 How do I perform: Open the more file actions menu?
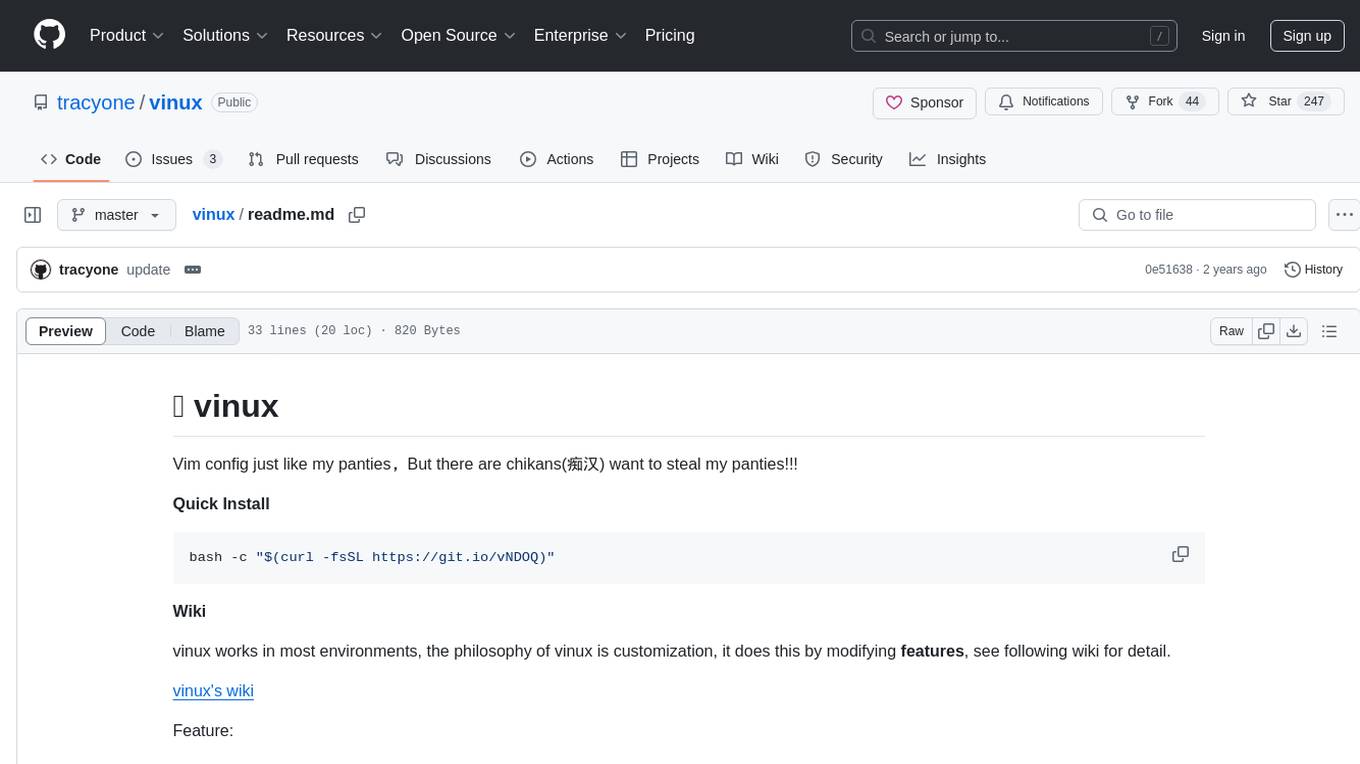[x=1344, y=215]
